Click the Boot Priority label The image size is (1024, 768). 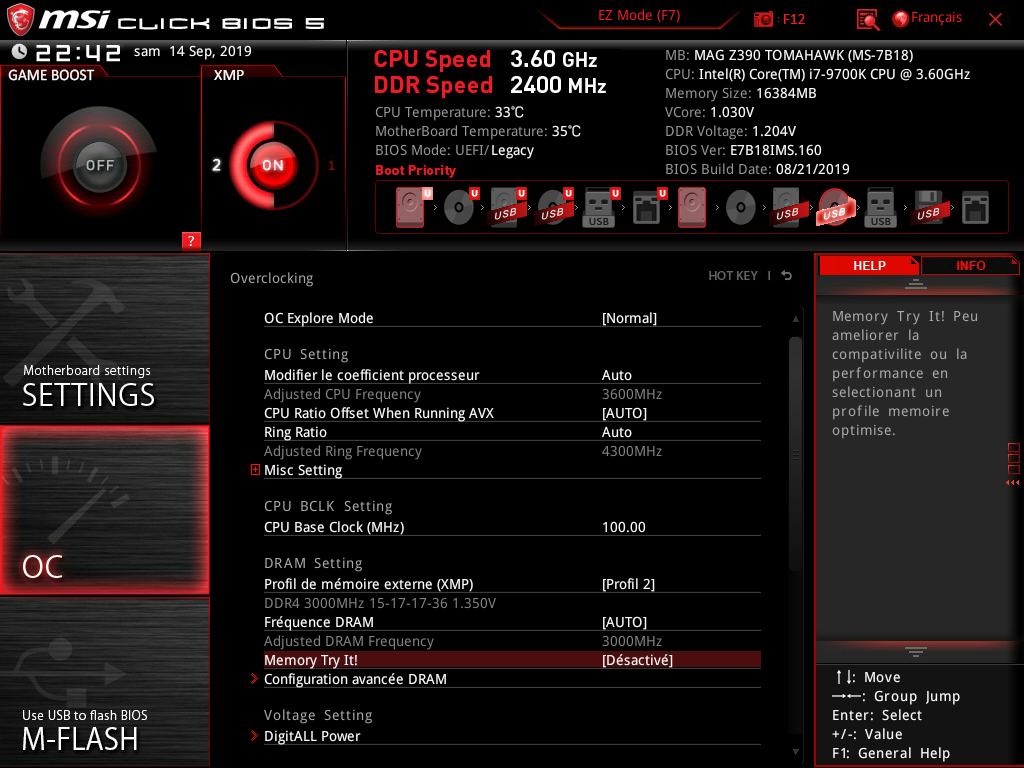click(415, 170)
